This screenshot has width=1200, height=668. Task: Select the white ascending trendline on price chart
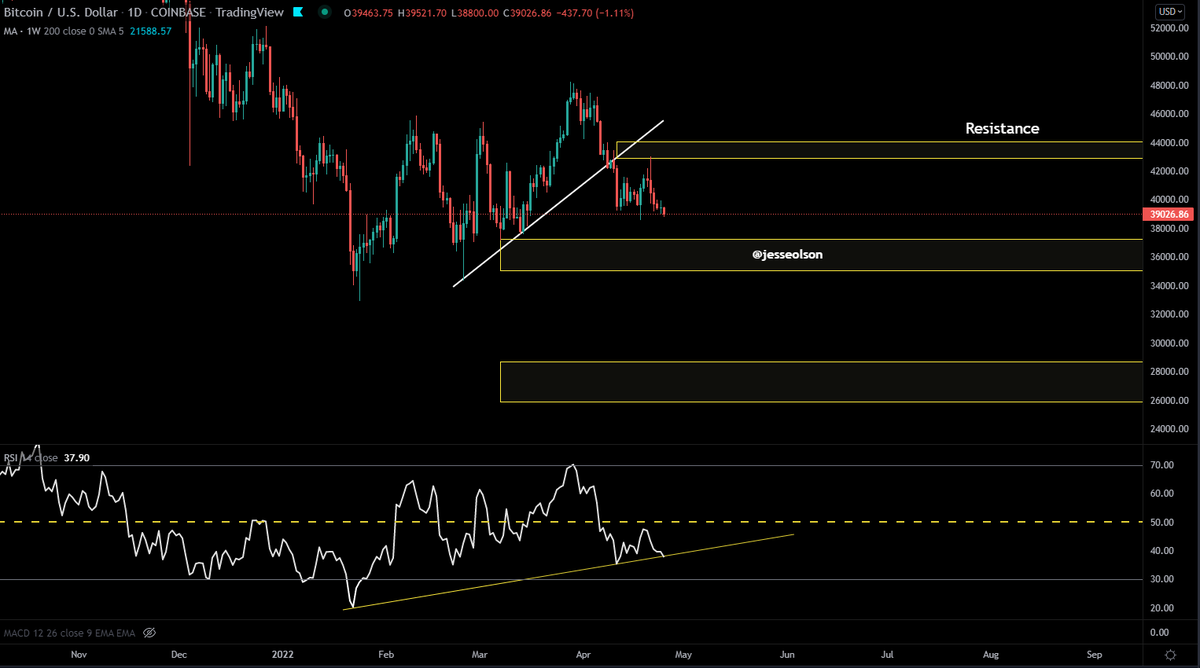coord(558,204)
